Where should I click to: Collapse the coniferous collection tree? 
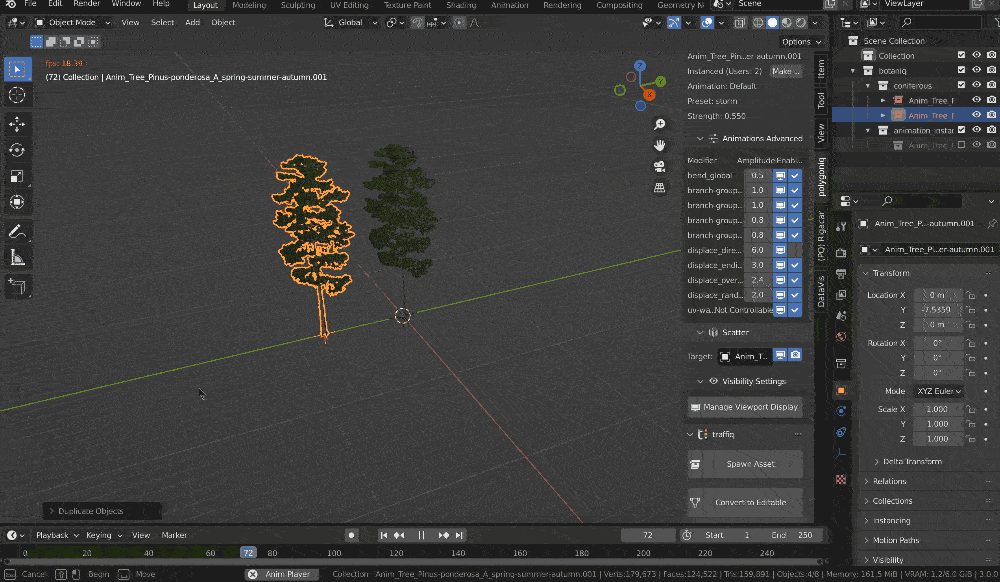(x=867, y=85)
